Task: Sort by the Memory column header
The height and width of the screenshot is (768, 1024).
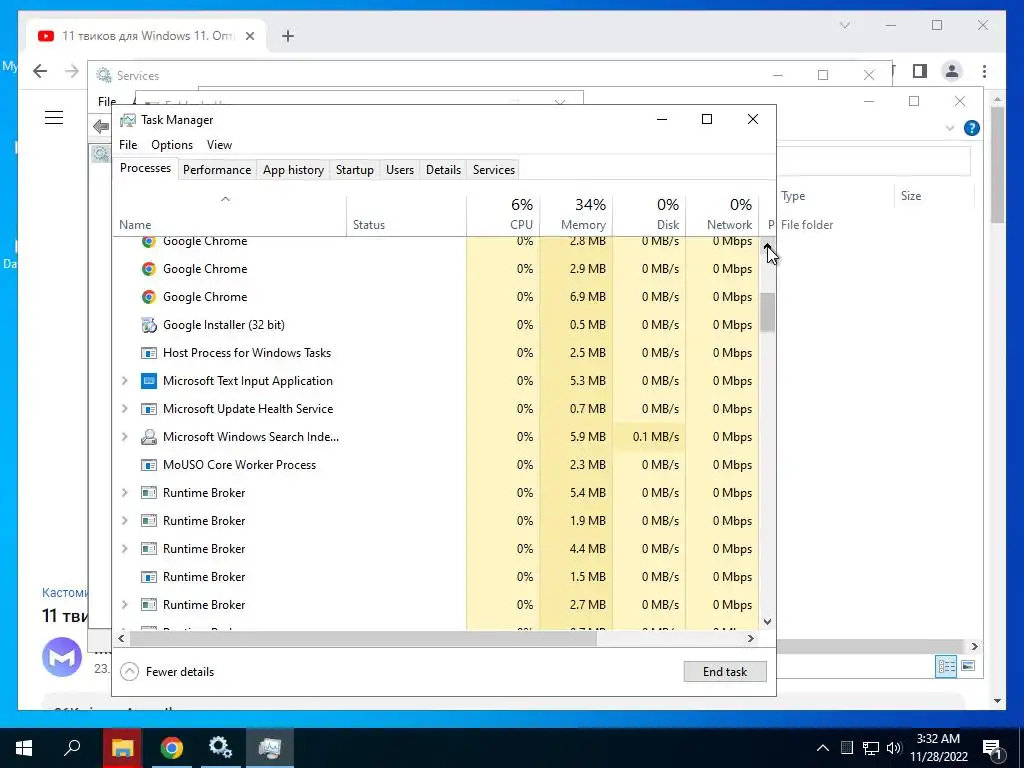Action: pyautogui.click(x=576, y=216)
